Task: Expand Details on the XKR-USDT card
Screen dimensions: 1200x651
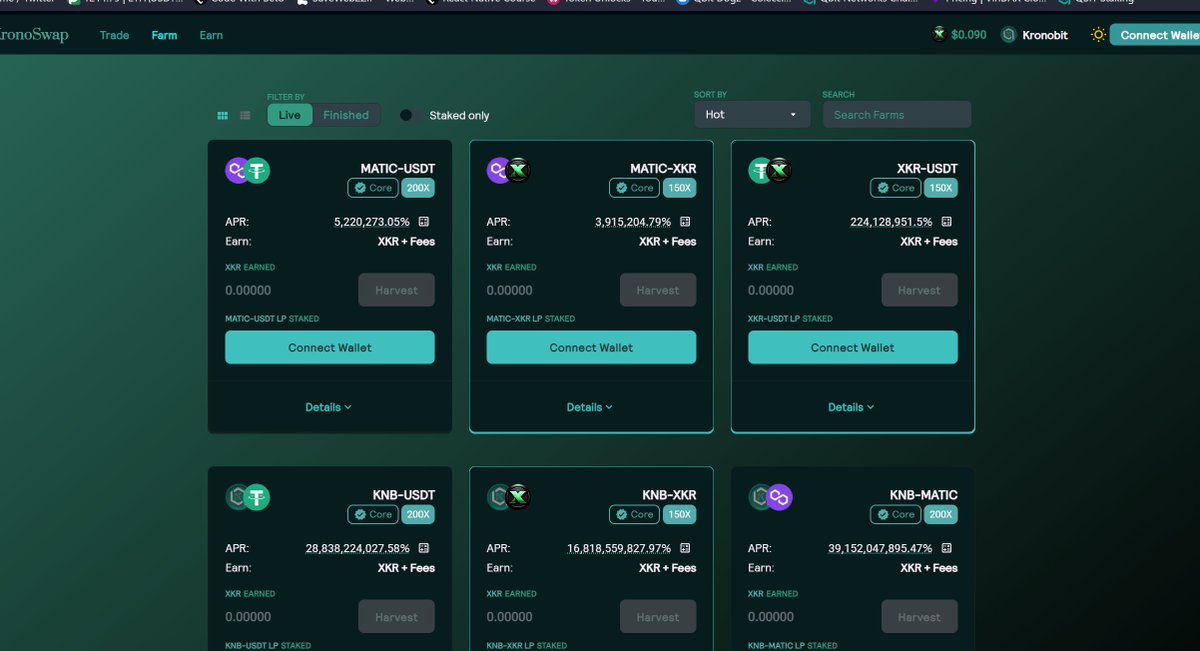Action: coord(851,407)
